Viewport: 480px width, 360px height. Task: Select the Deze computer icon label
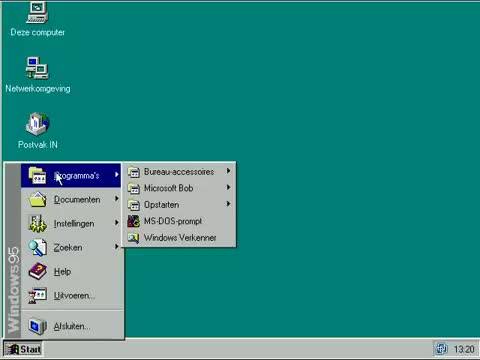tap(38, 32)
